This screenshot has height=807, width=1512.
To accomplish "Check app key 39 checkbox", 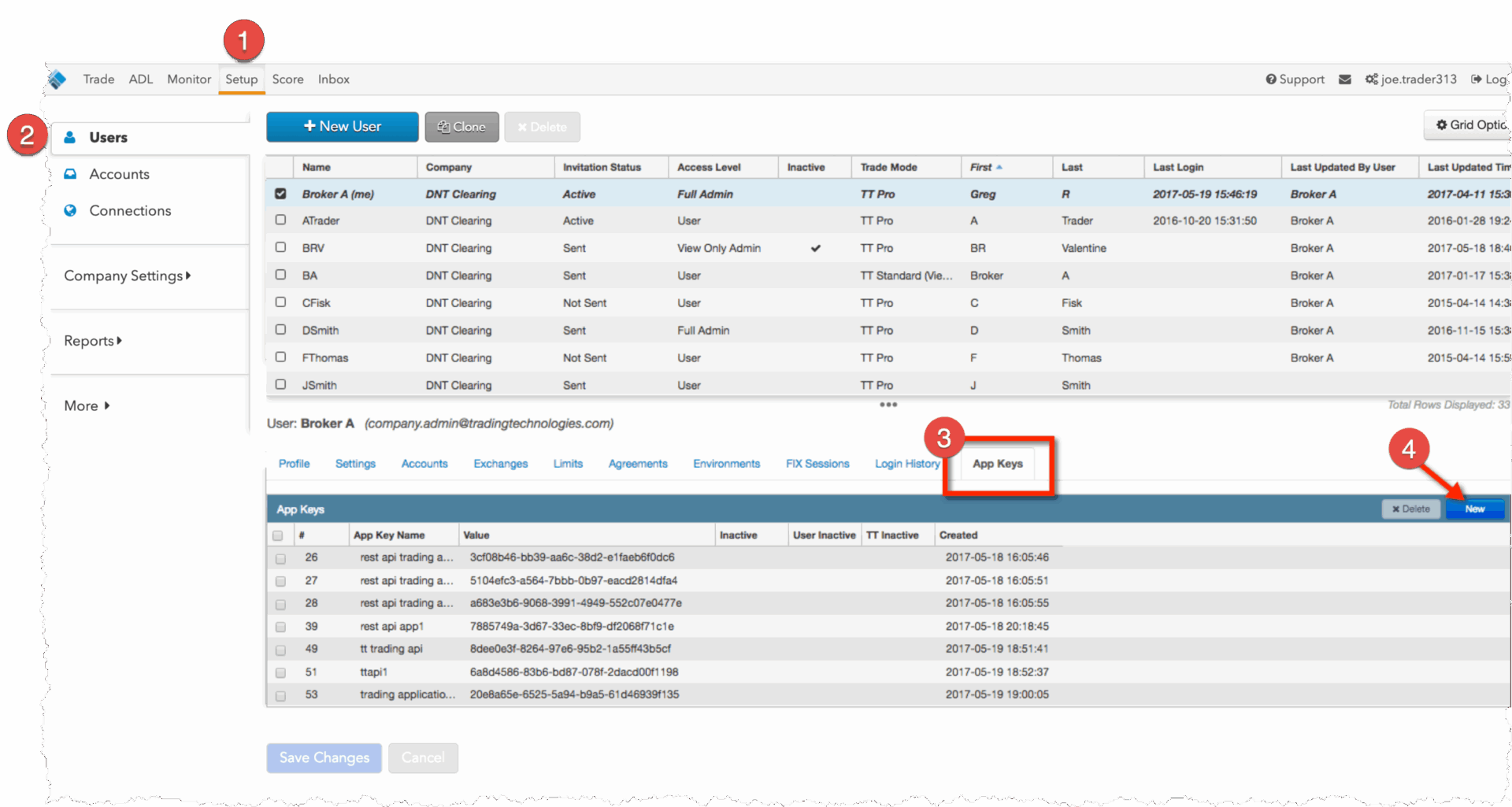I will pyautogui.click(x=280, y=627).
